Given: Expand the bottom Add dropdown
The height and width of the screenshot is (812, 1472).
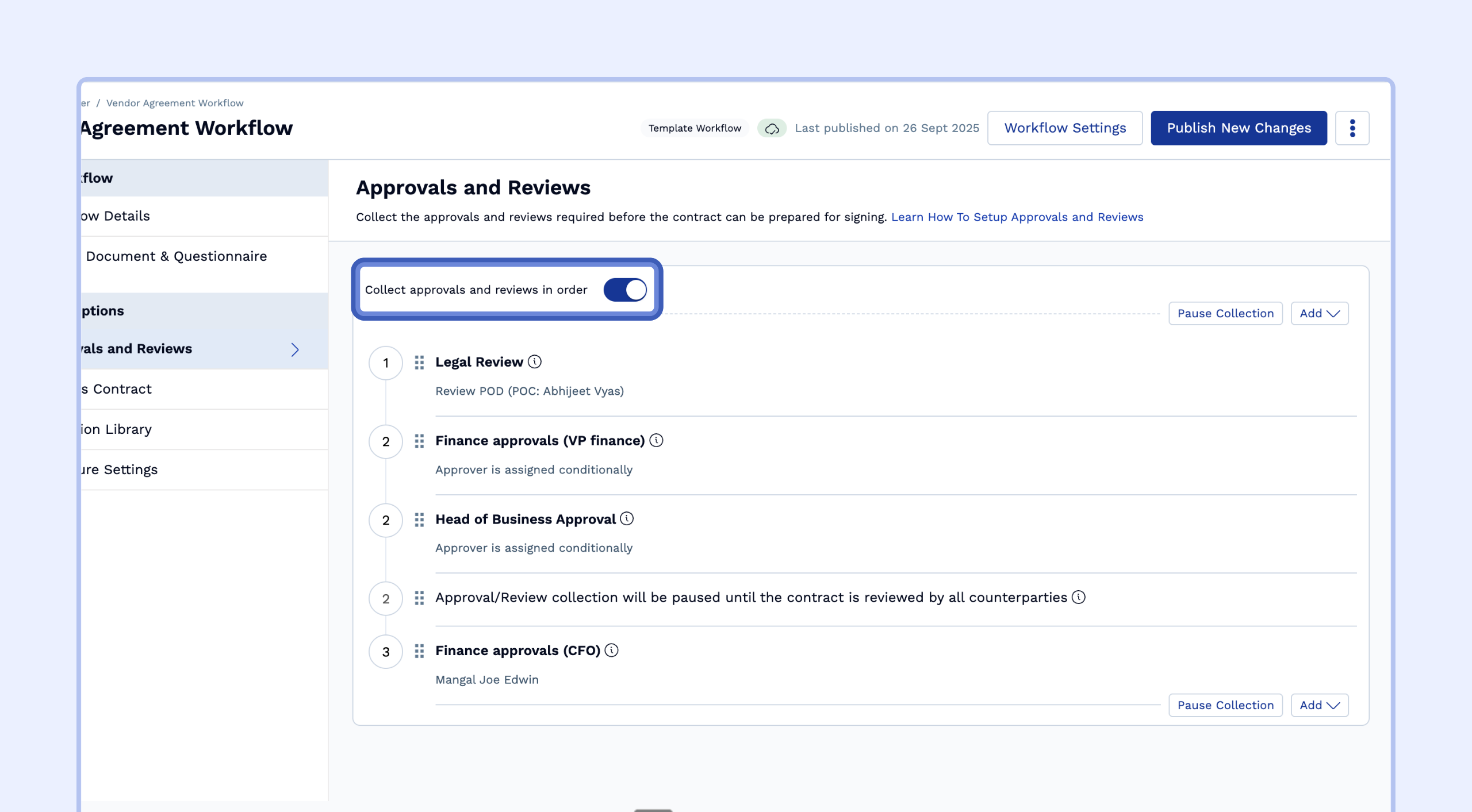Looking at the screenshot, I should [1319, 705].
